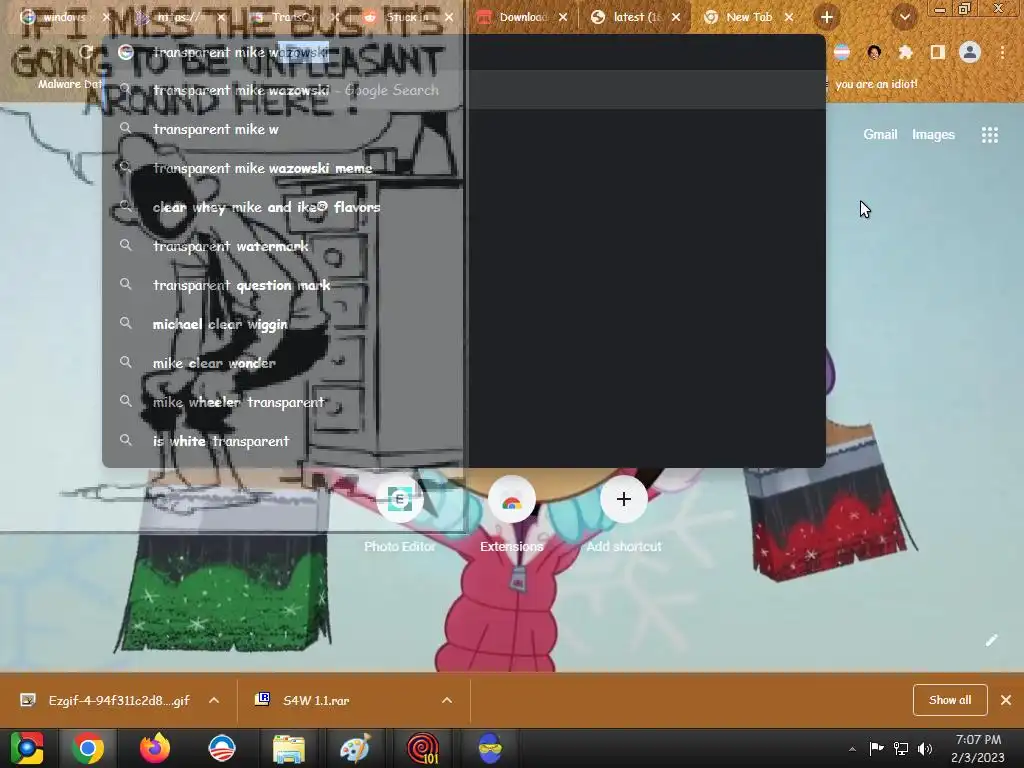The height and width of the screenshot is (768, 1024).
Task: Open the blue masked face taskbar icon
Action: [490, 748]
